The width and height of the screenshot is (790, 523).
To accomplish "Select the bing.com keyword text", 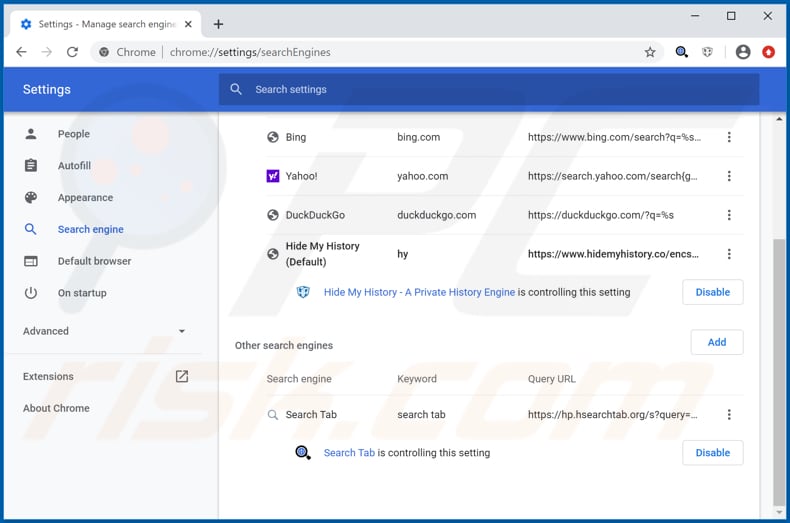I will [x=418, y=137].
